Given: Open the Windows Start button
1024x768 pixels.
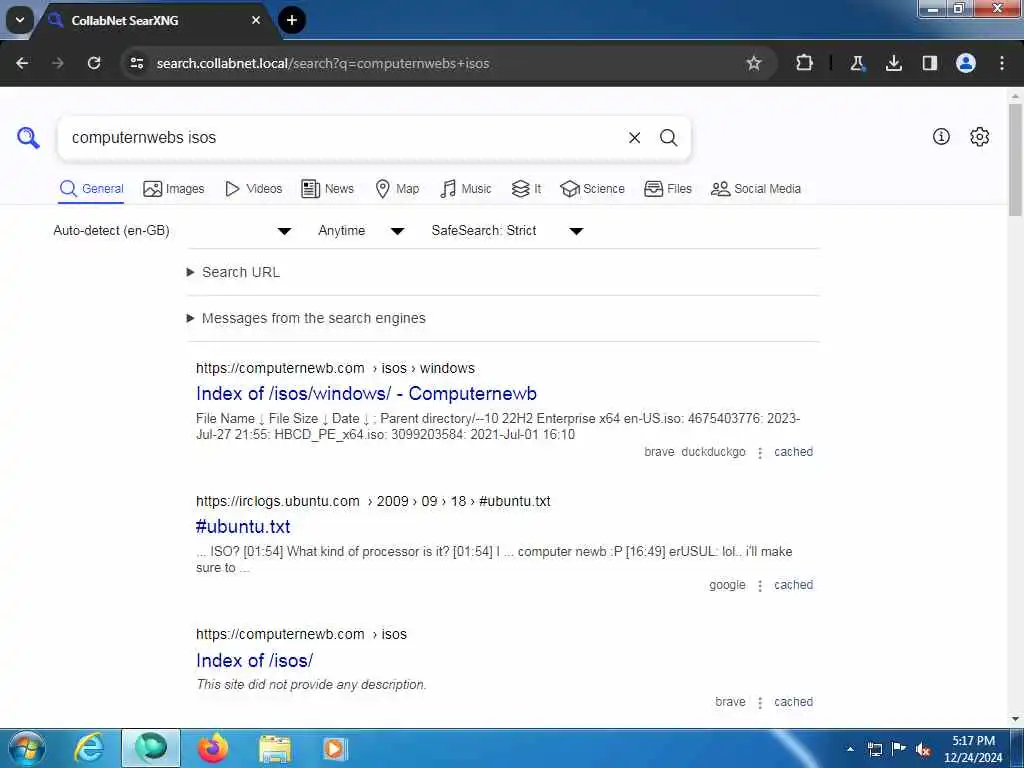Looking at the screenshot, I should point(26,748).
